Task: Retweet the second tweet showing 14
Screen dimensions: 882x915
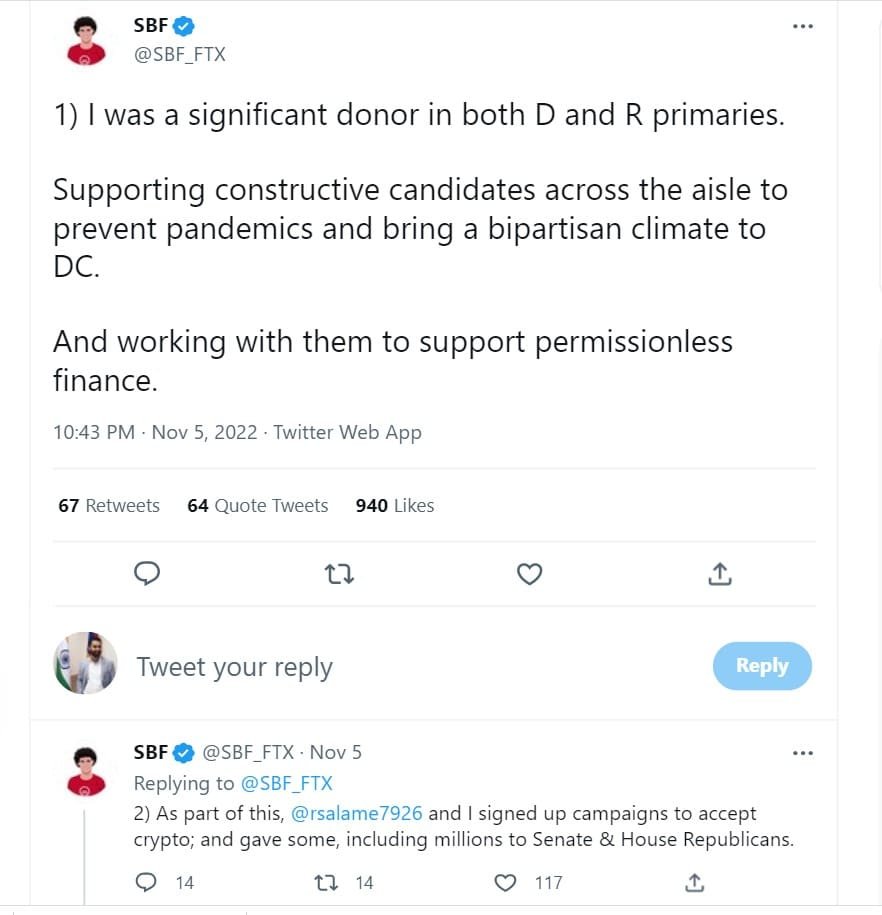Action: click(327, 882)
